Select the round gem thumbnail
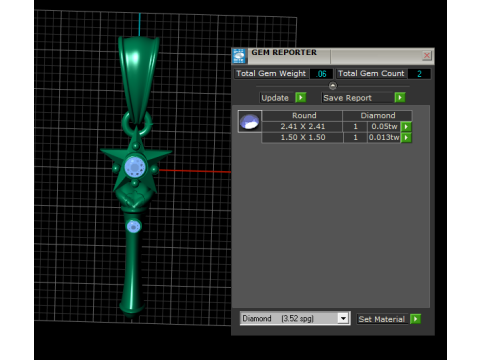This screenshot has width=480, height=360. (x=250, y=121)
